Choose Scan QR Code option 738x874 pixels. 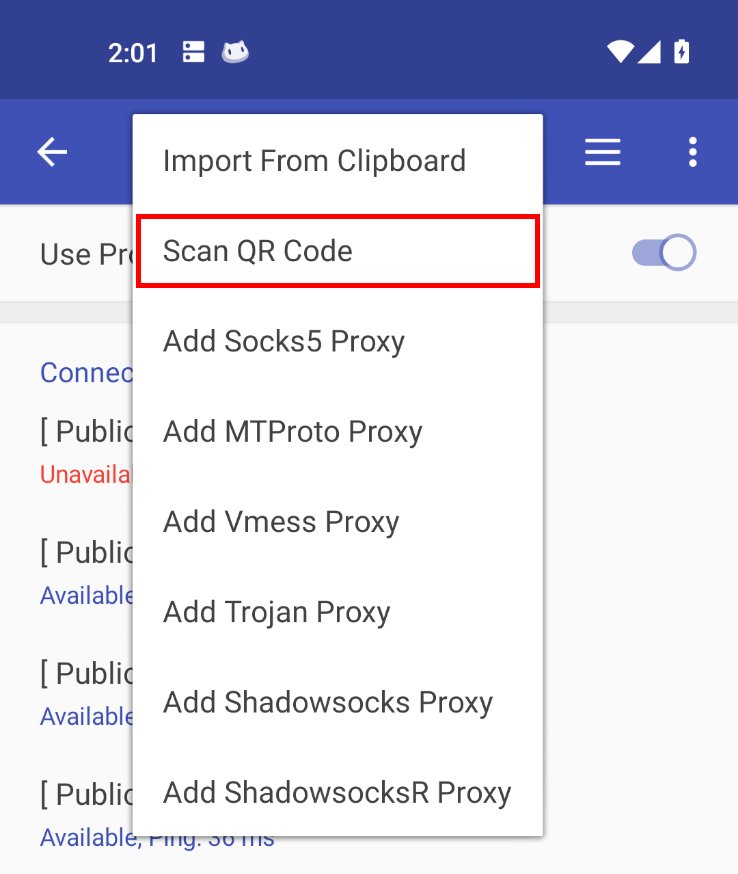pyautogui.click(x=338, y=251)
